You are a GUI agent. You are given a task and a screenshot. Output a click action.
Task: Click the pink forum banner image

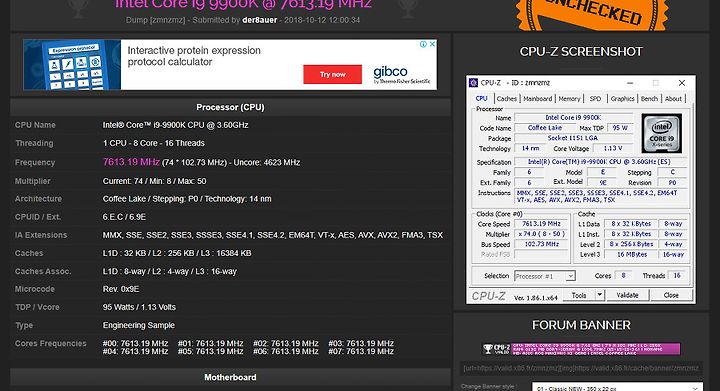click(581, 349)
